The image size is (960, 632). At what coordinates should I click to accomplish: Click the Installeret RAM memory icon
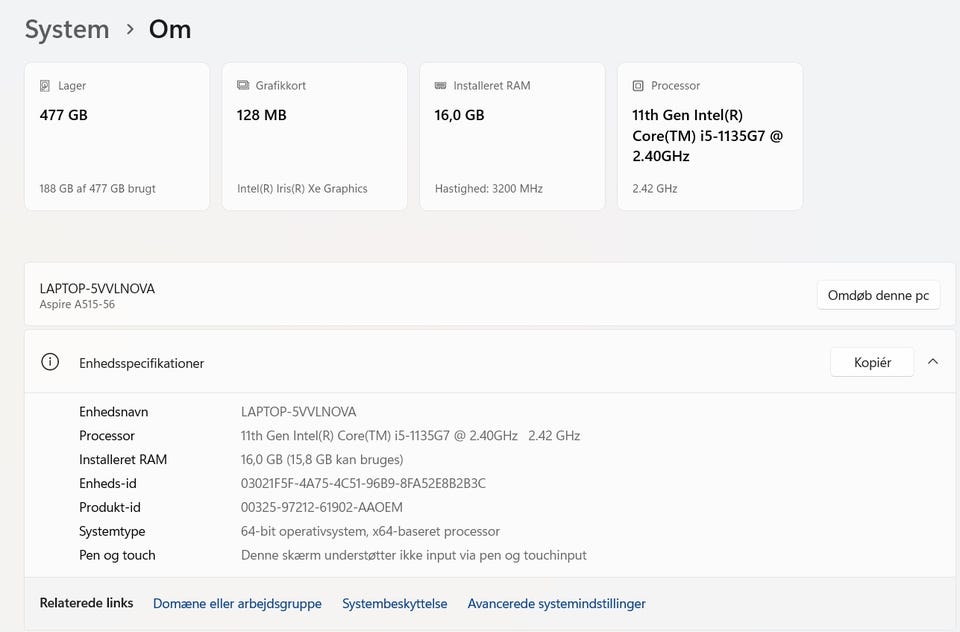click(x=441, y=86)
